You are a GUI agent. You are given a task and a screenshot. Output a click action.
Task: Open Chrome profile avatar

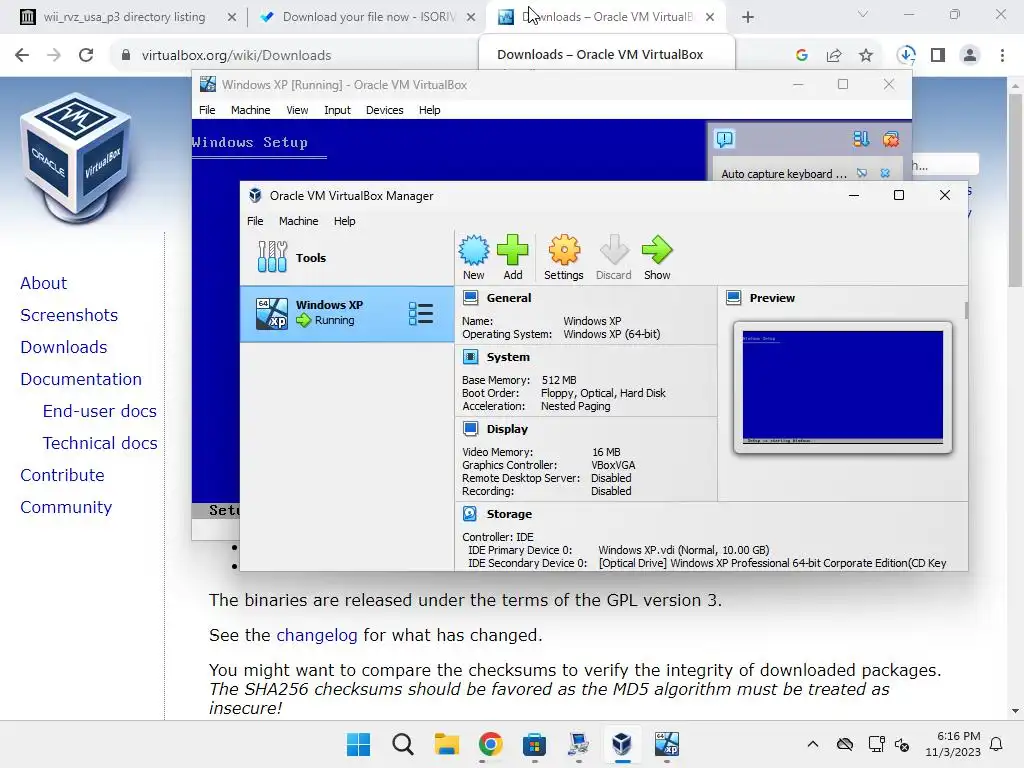point(970,56)
